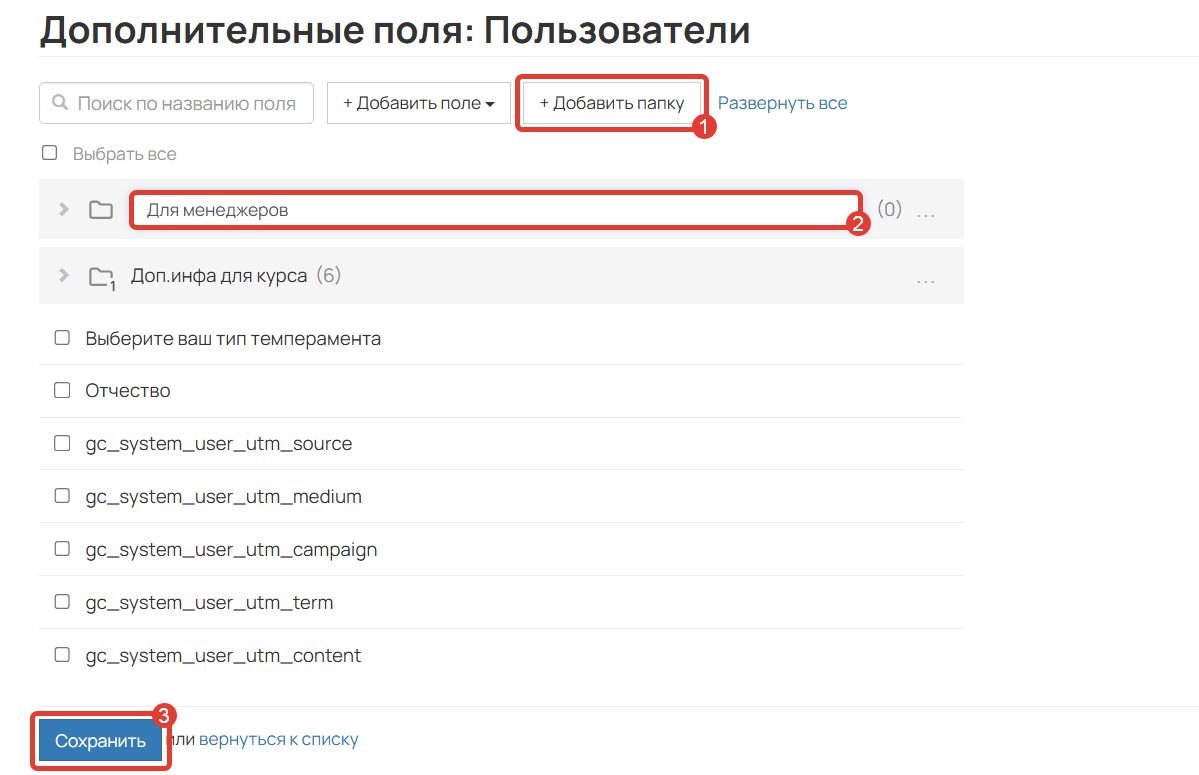The image size is (1199, 775).
Task: Click the gc_system_user_utm_content field name
Action: 223,656
